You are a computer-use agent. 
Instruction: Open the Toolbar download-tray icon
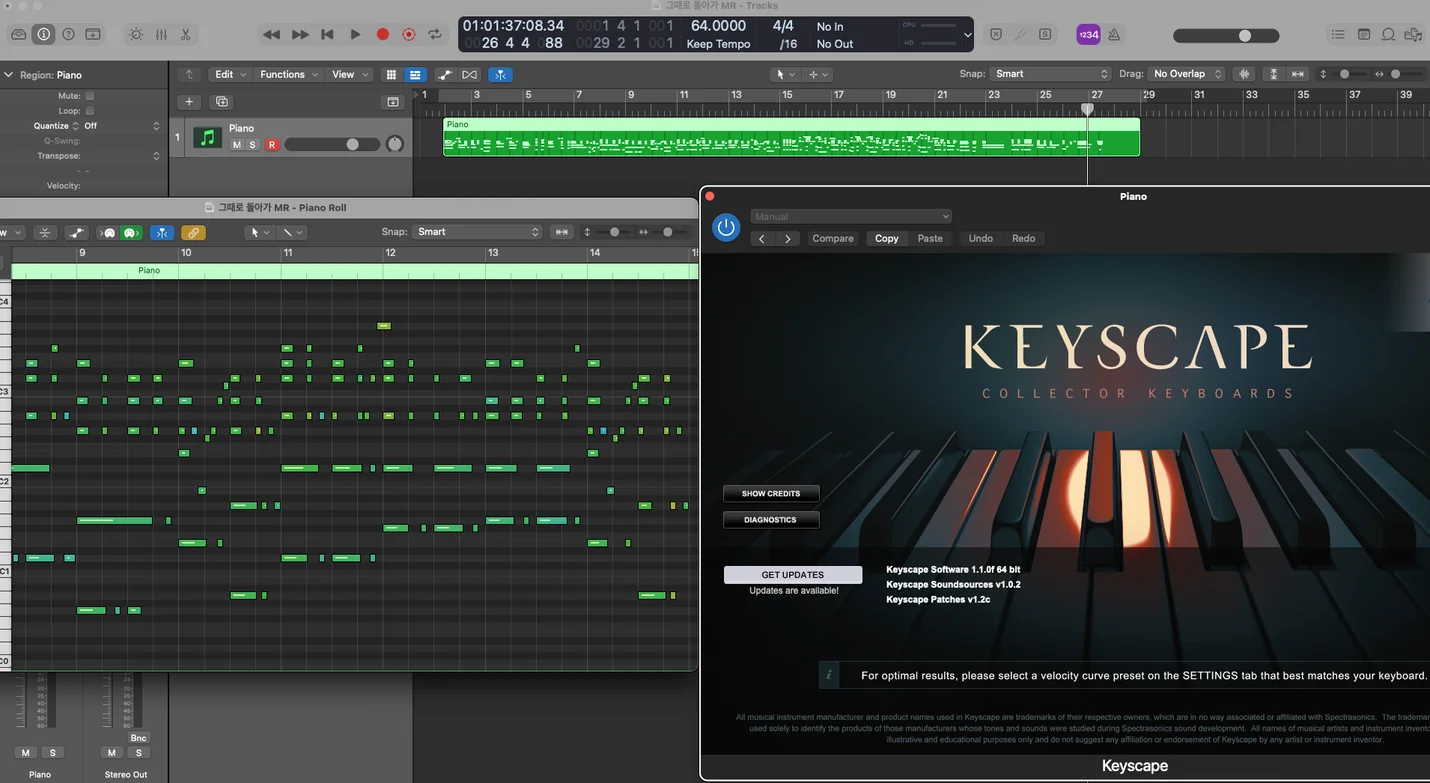click(x=93, y=34)
